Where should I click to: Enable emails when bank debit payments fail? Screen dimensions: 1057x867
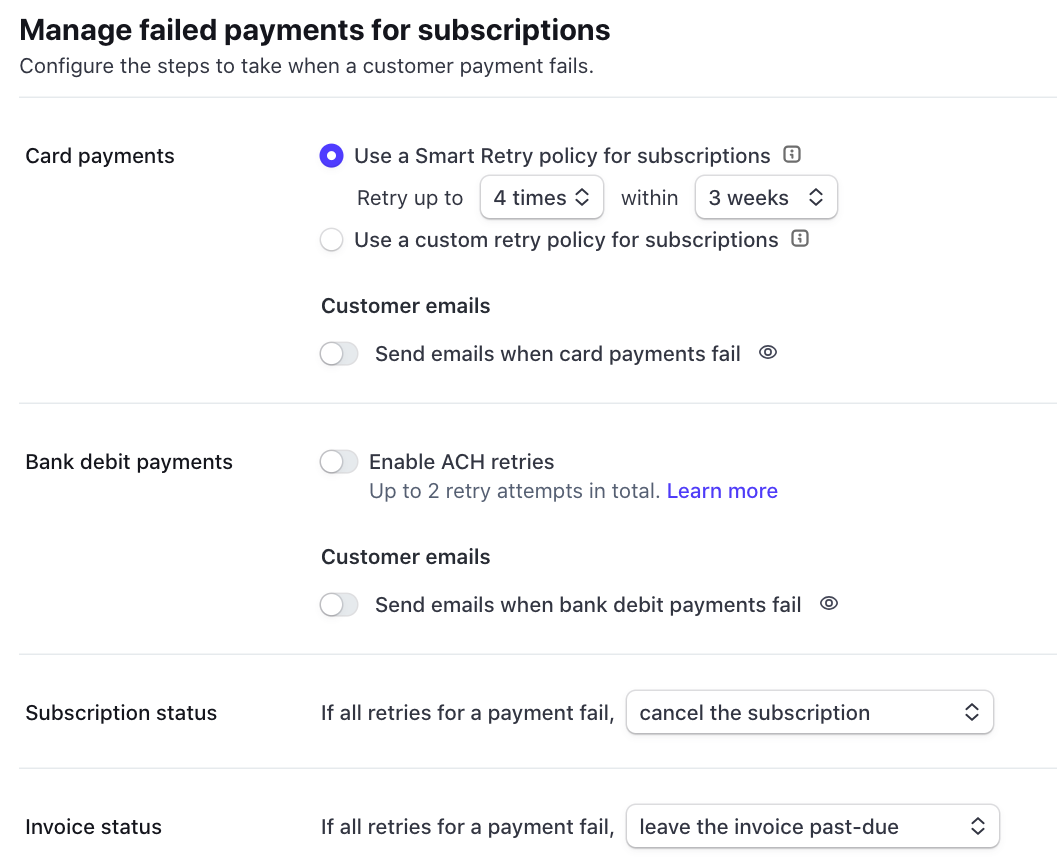(x=339, y=604)
